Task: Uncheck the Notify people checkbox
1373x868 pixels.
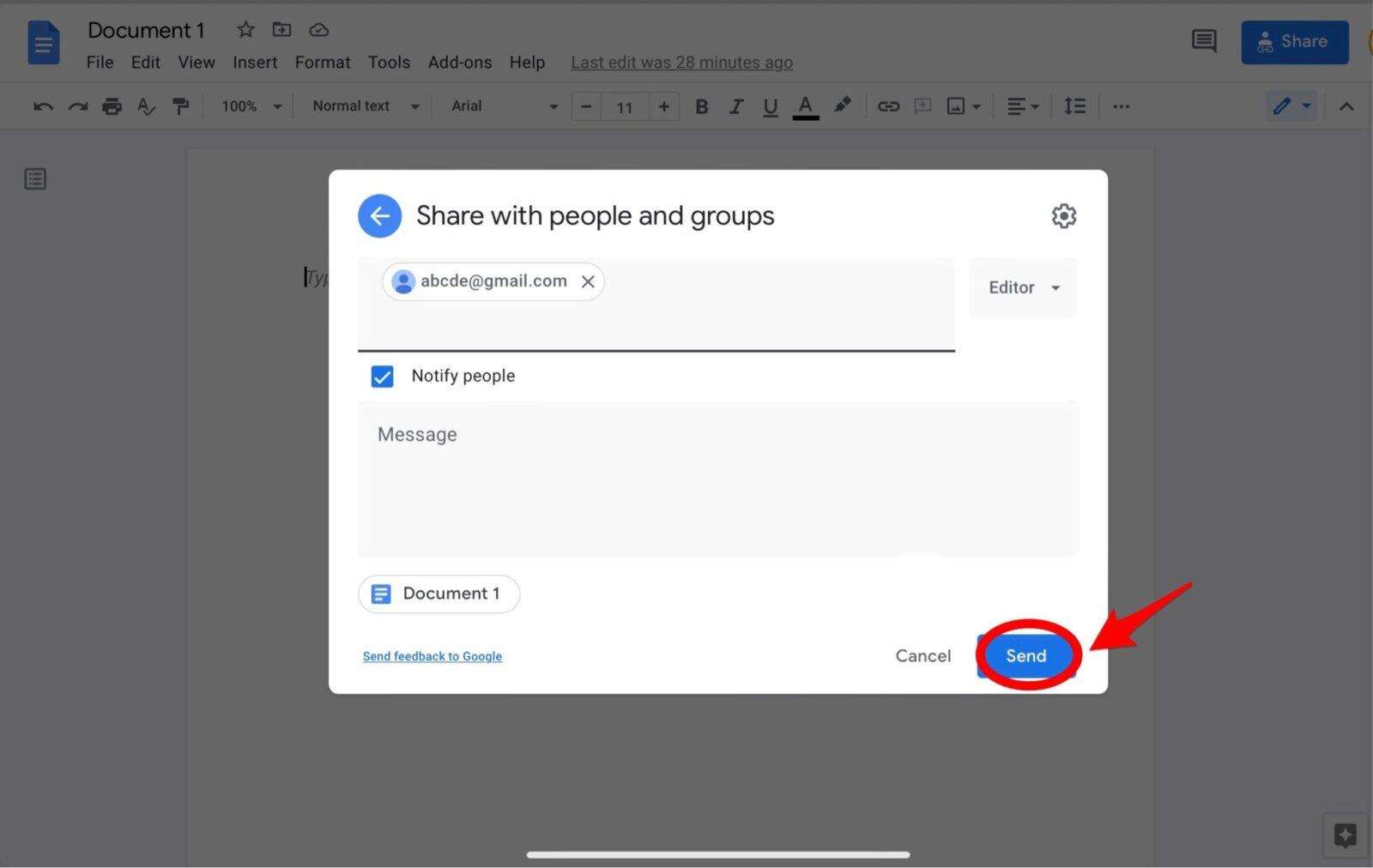Action: tap(382, 376)
